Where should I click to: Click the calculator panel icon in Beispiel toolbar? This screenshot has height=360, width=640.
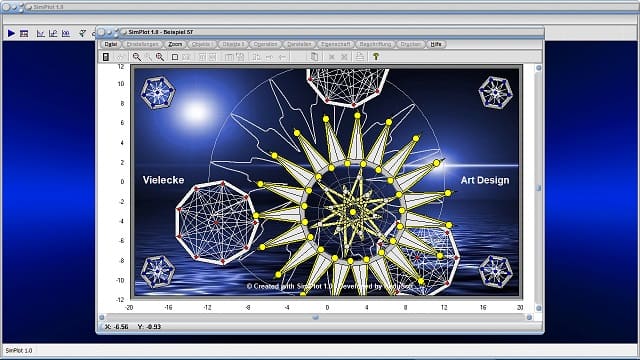click(x=106, y=57)
